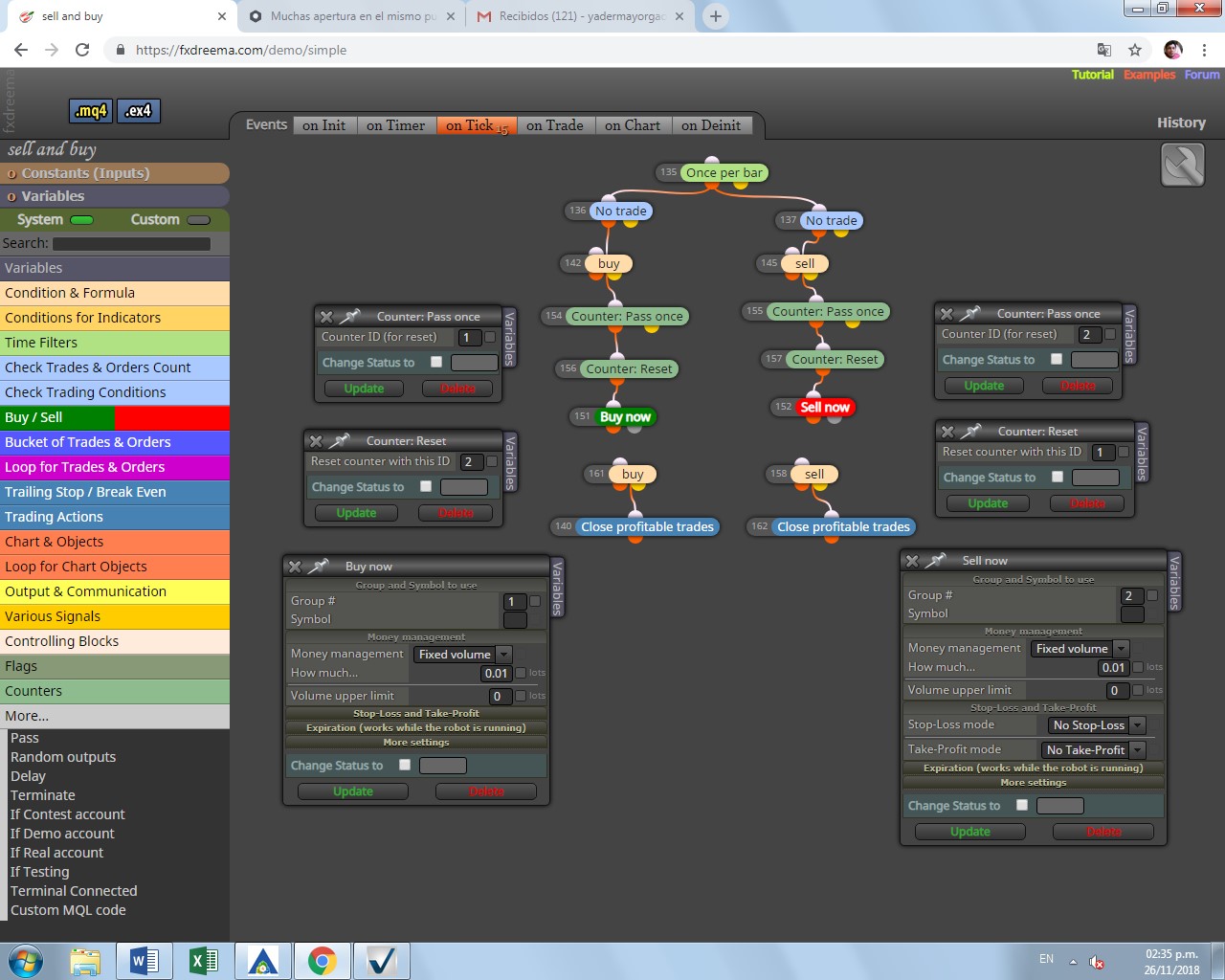Switch to the on Init tab

[323, 125]
